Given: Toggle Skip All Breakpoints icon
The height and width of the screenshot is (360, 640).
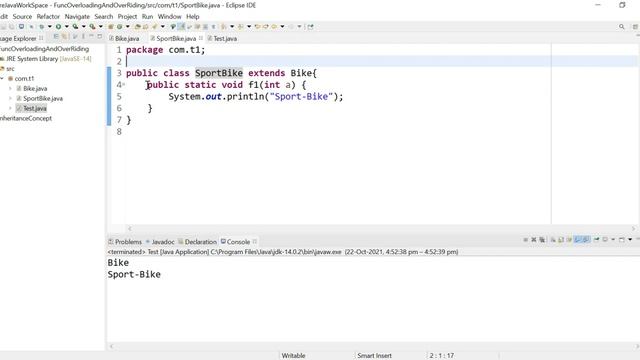Looking at the screenshot, I should pyautogui.click(x=31, y=27).
